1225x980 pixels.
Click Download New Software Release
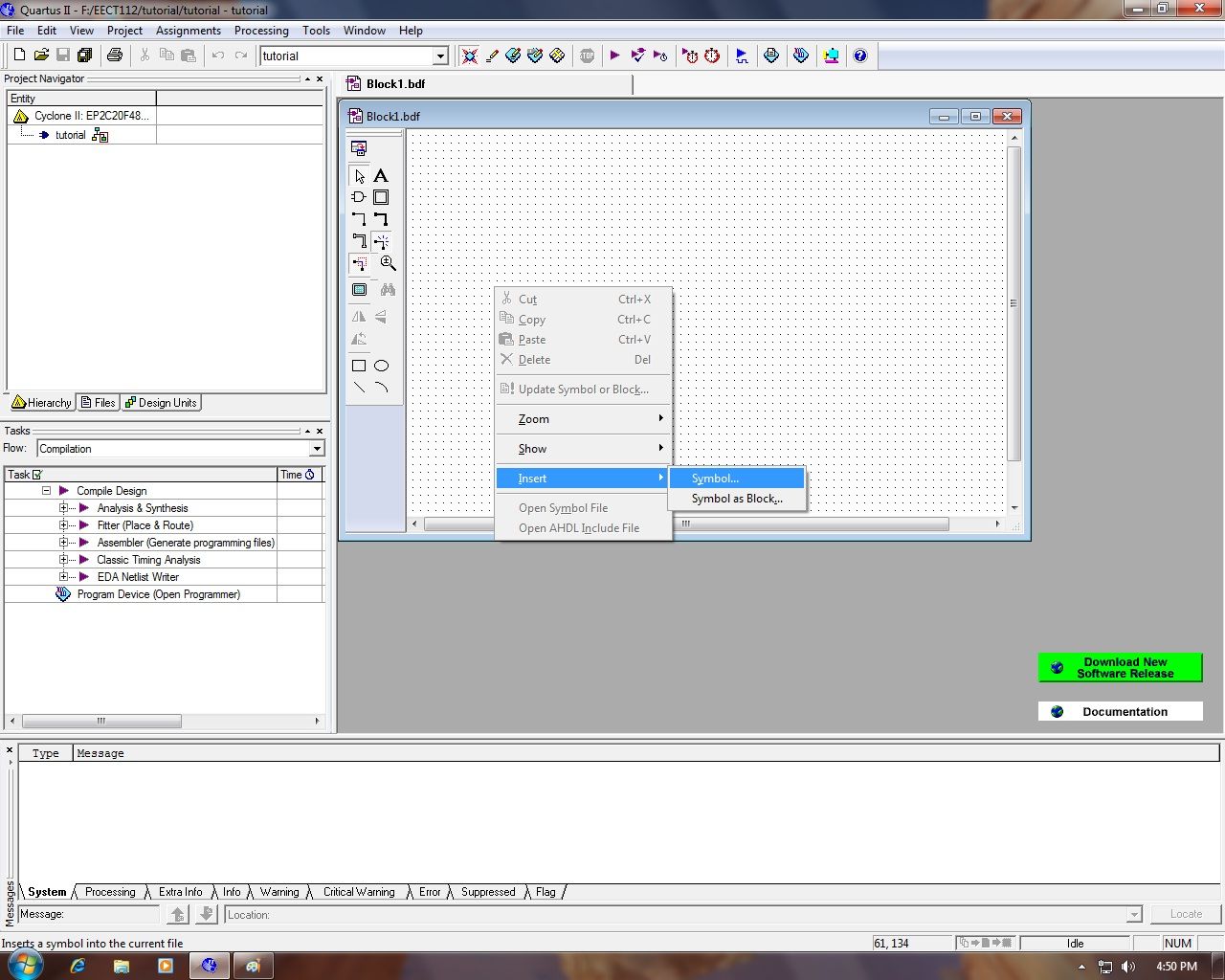[x=1120, y=667]
